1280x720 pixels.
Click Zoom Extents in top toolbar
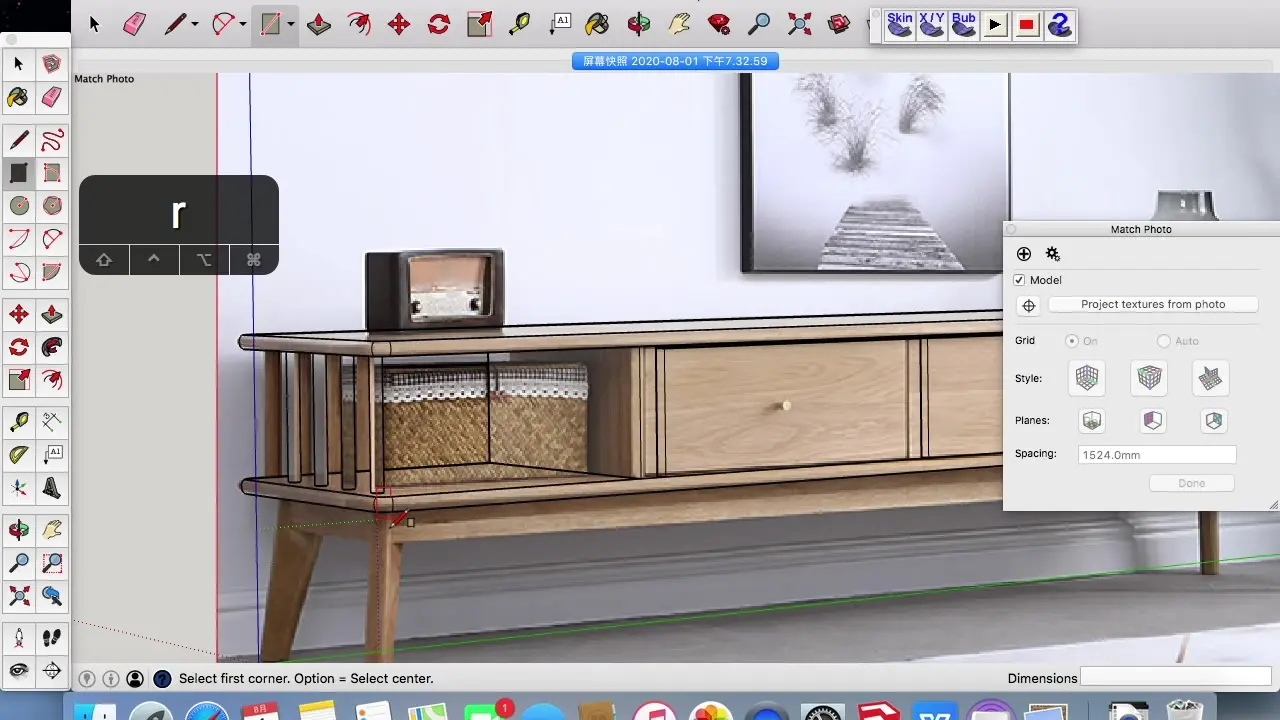[x=799, y=24]
